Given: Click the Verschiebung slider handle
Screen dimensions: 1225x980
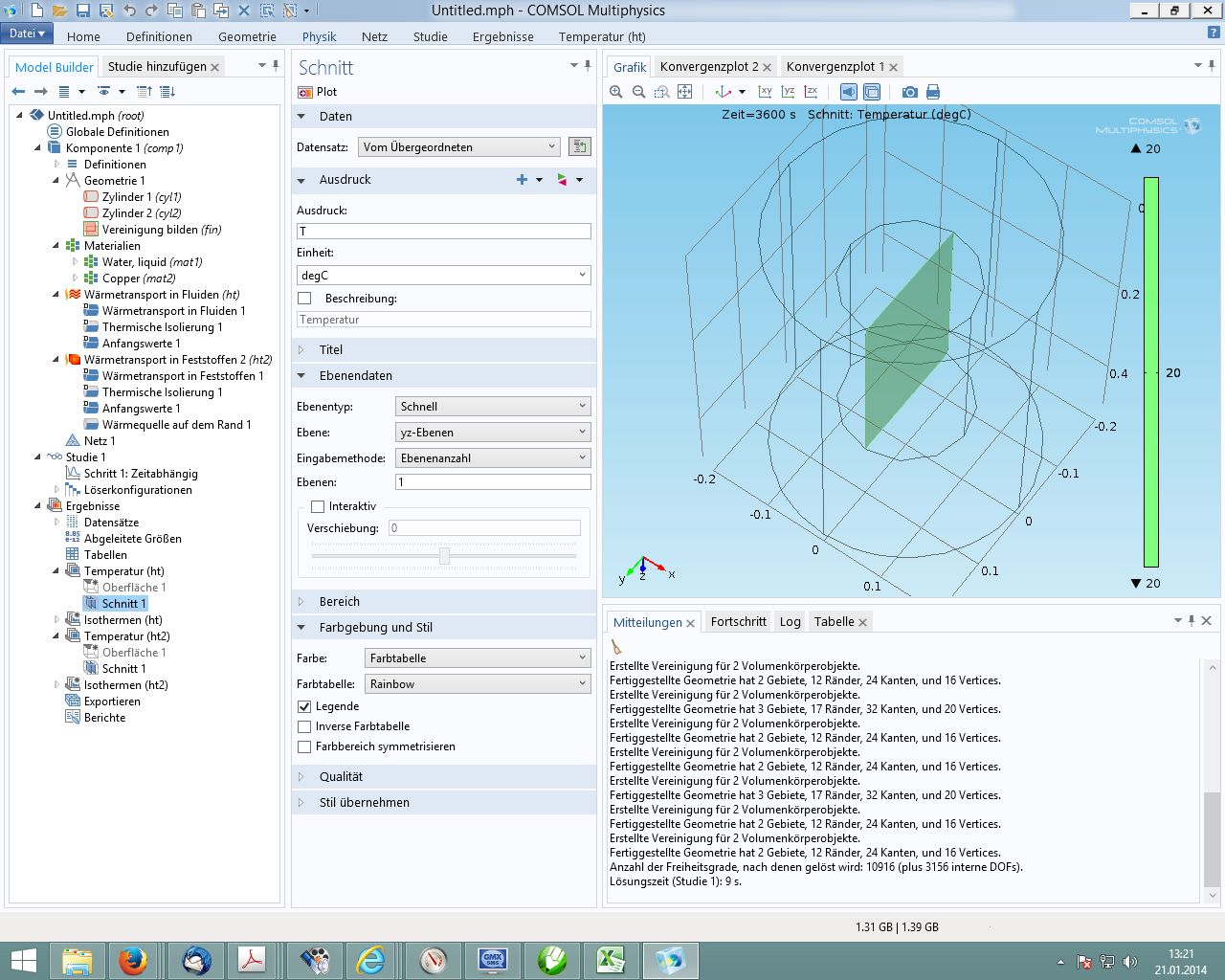Looking at the screenshot, I should coord(443,555).
